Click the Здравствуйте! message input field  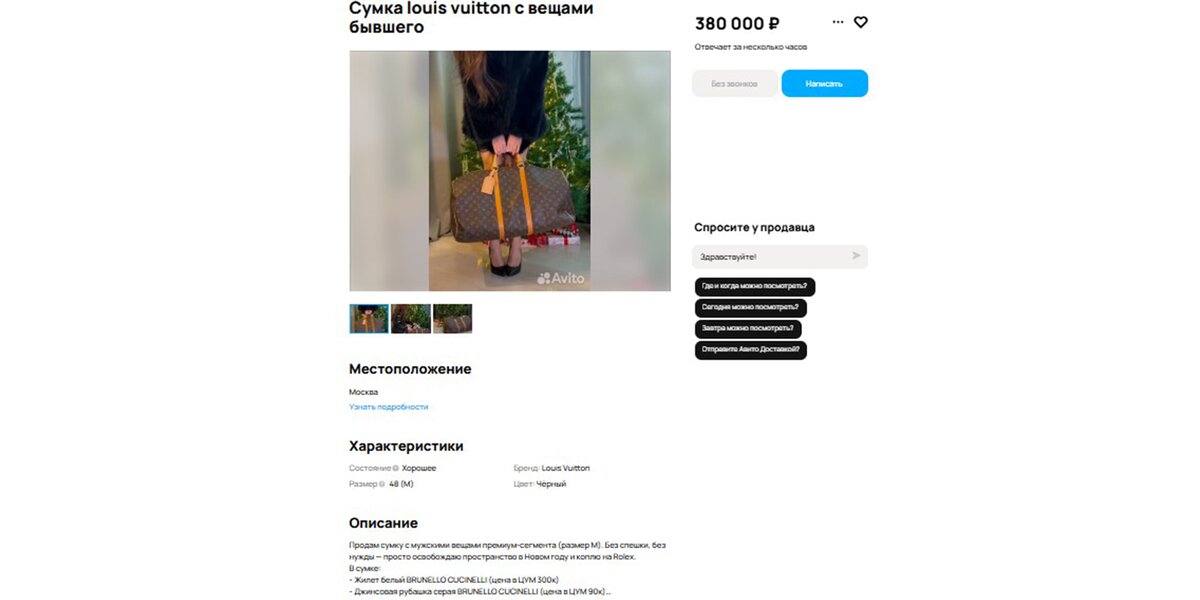[780, 257]
